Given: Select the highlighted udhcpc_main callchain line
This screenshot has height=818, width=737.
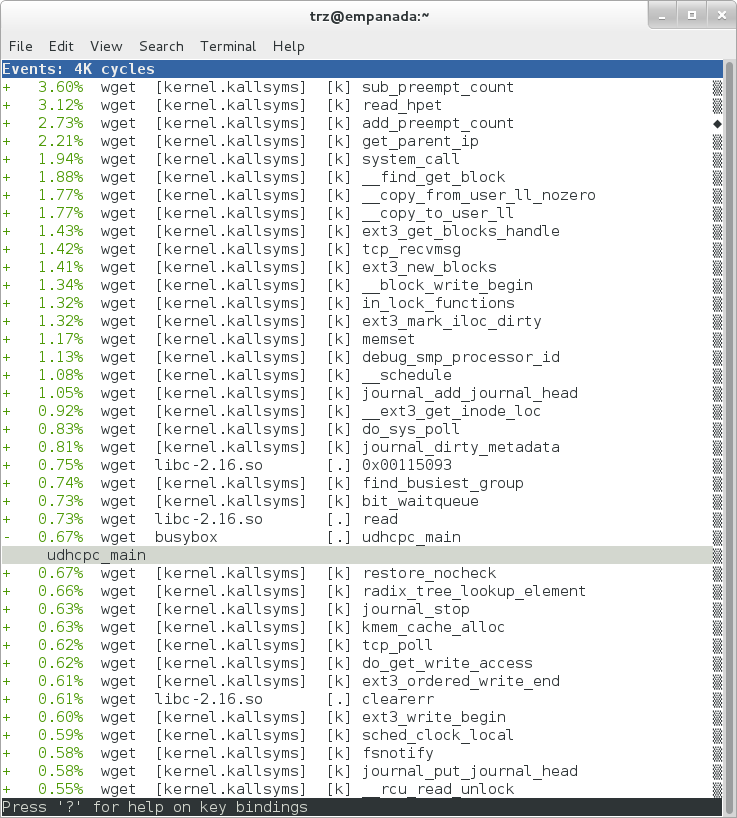Looking at the screenshot, I should [96, 555].
